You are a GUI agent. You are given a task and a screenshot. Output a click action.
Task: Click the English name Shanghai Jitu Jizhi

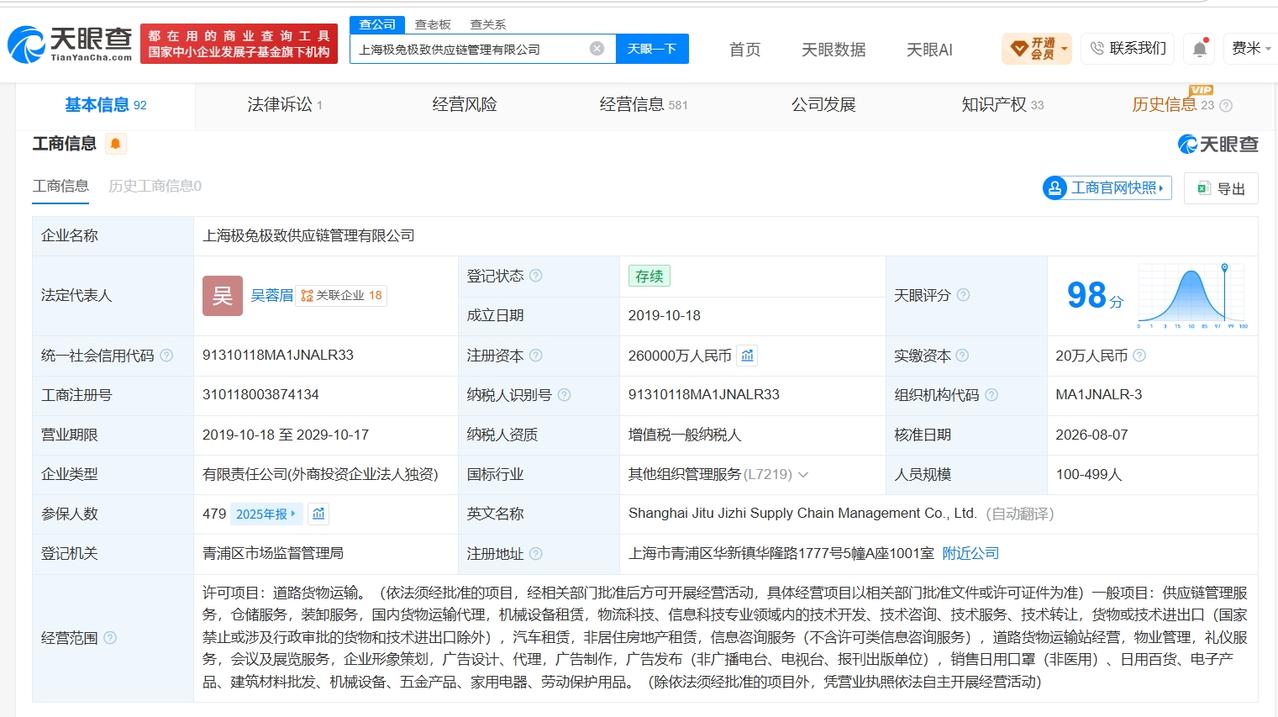802,513
